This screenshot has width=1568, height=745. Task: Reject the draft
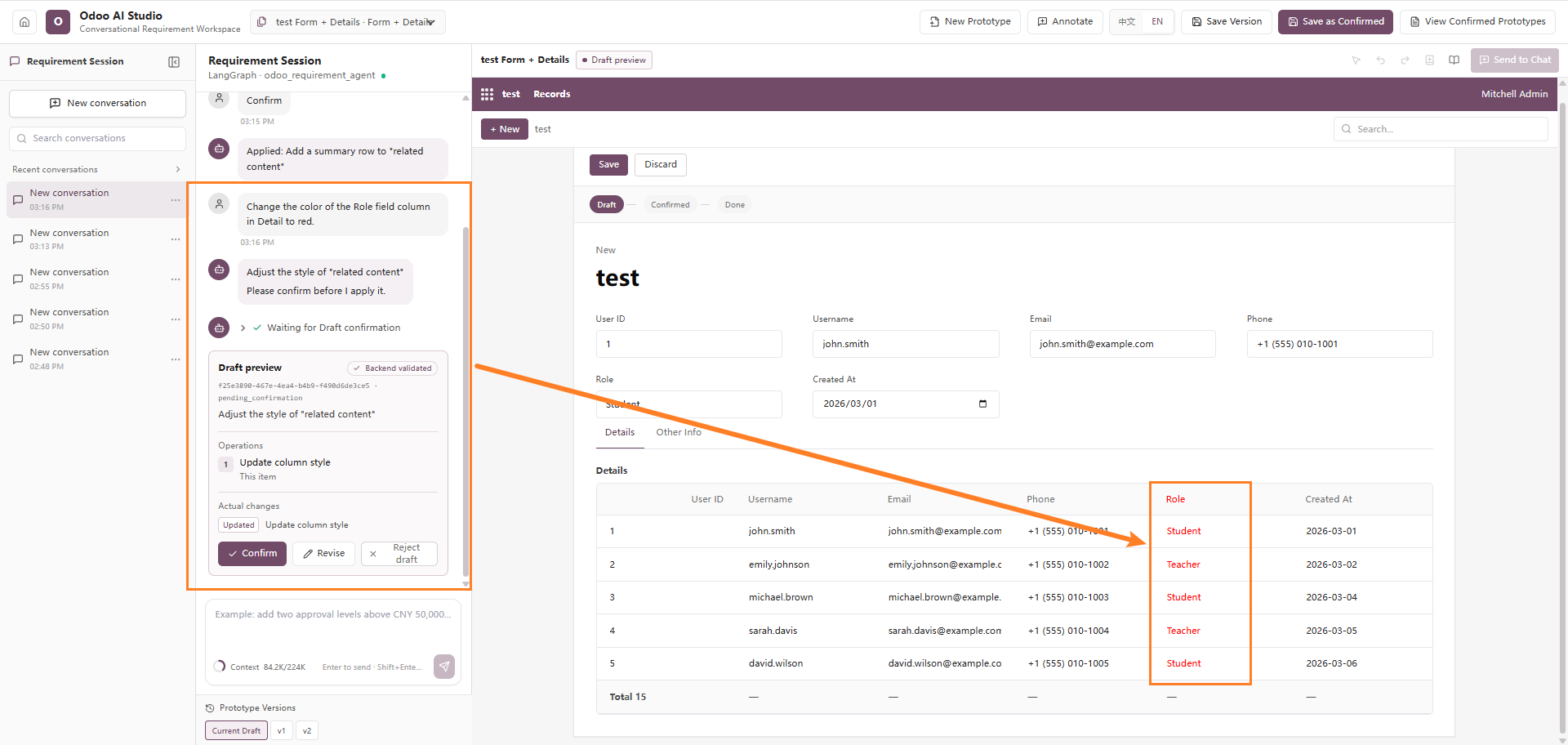[x=399, y=554]
